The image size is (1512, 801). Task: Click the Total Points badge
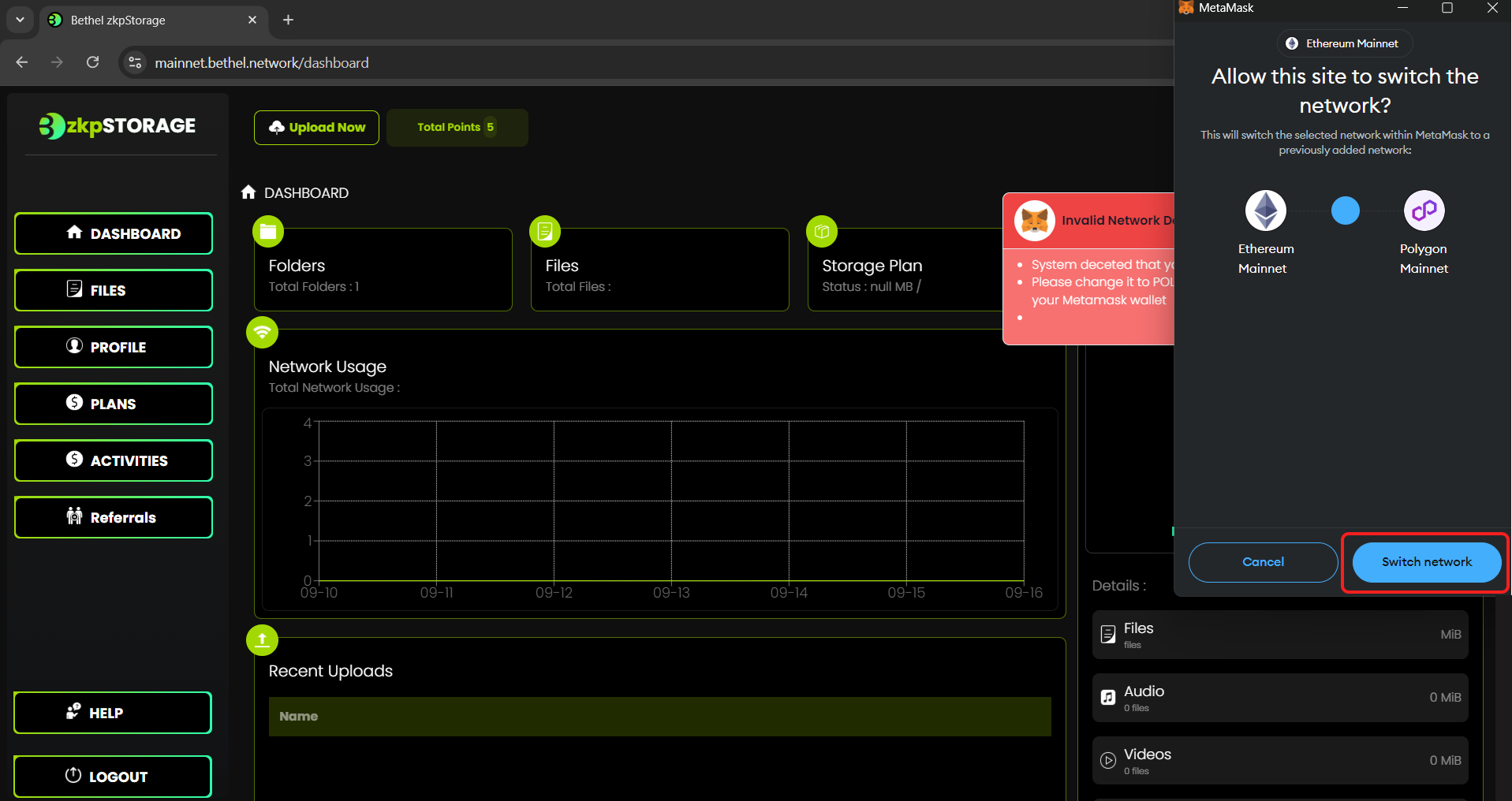coord(457,128)
